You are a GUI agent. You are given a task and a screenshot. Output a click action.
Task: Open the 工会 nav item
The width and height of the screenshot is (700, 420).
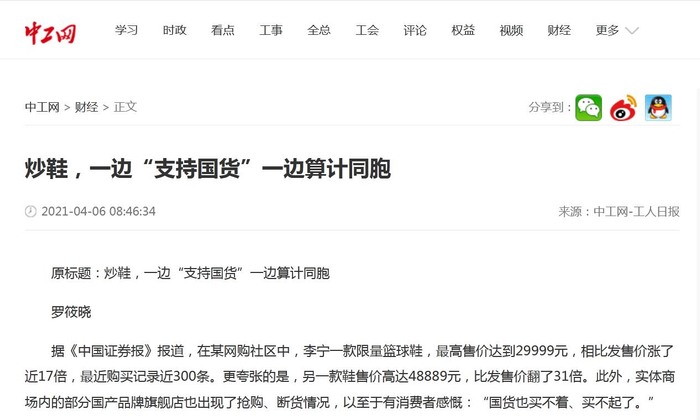367,30
